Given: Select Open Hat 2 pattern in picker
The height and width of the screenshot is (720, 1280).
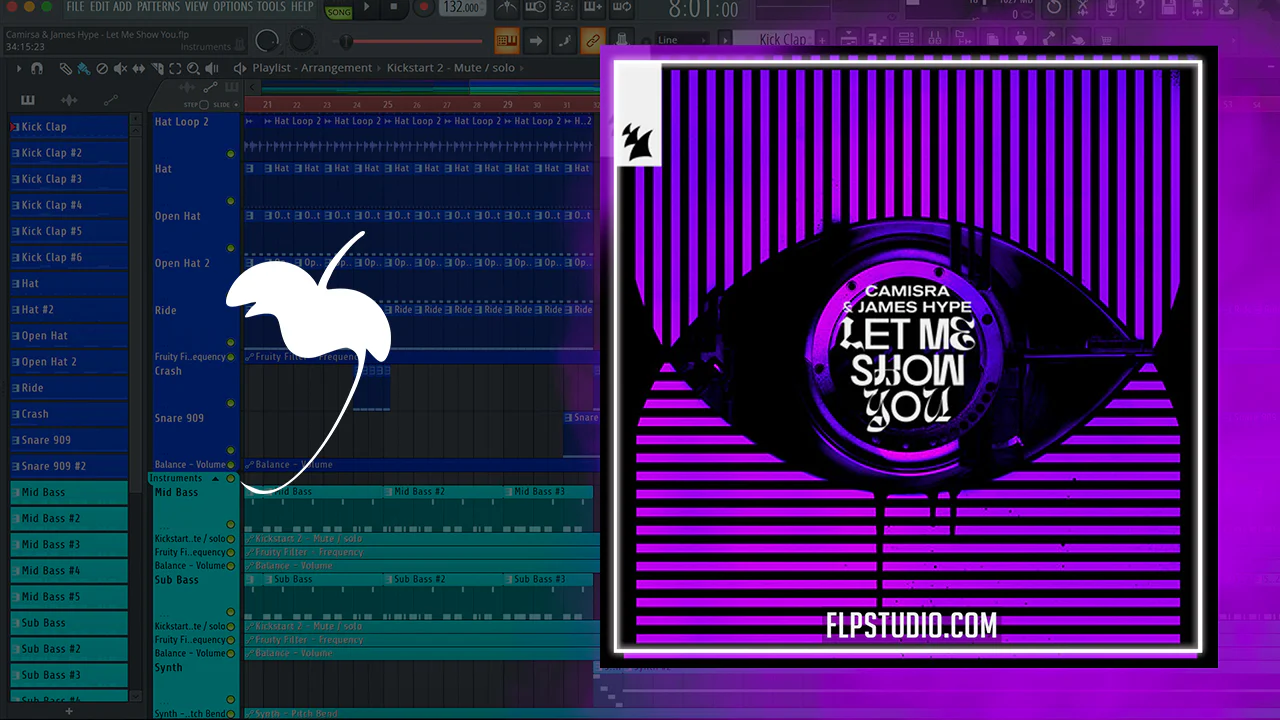Looking at the screenshot, I should [x=69, y=362].
